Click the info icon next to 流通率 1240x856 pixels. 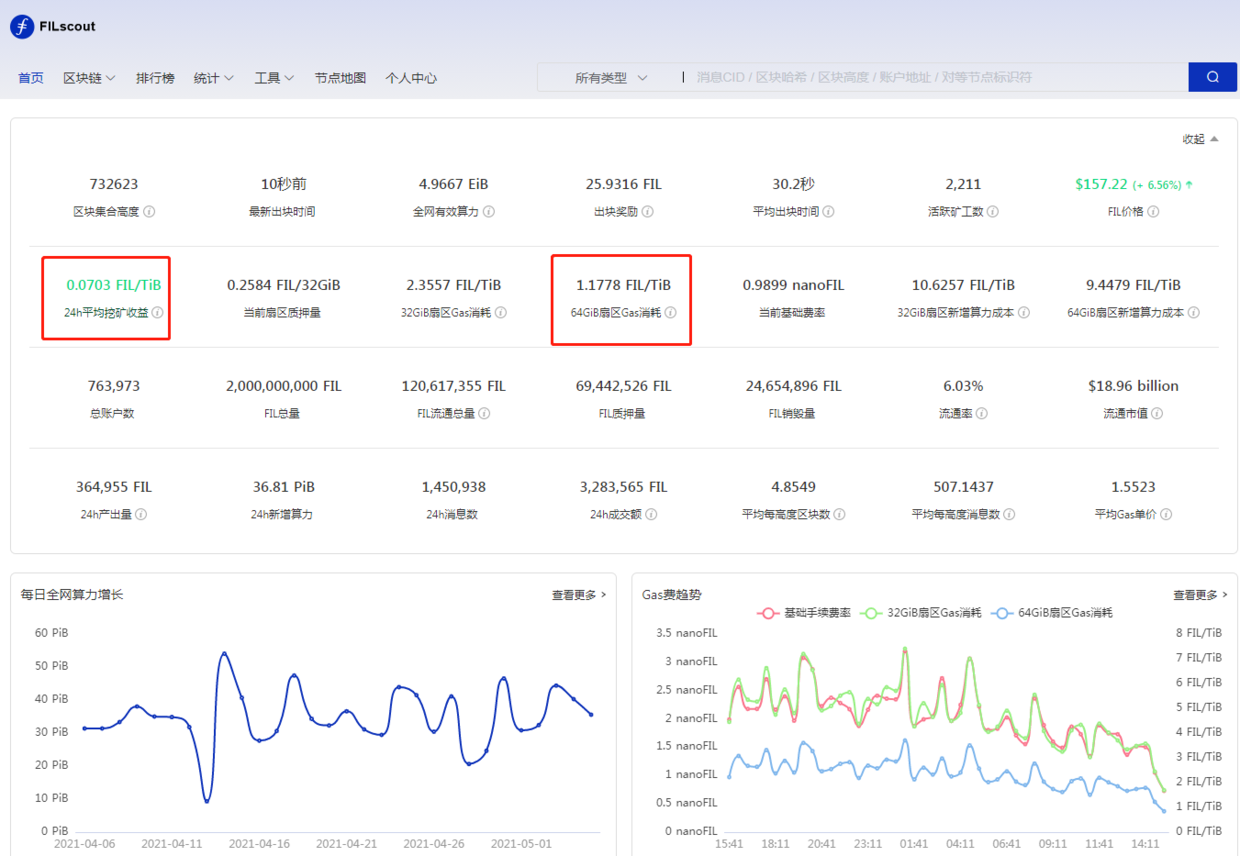coord(983,413)
